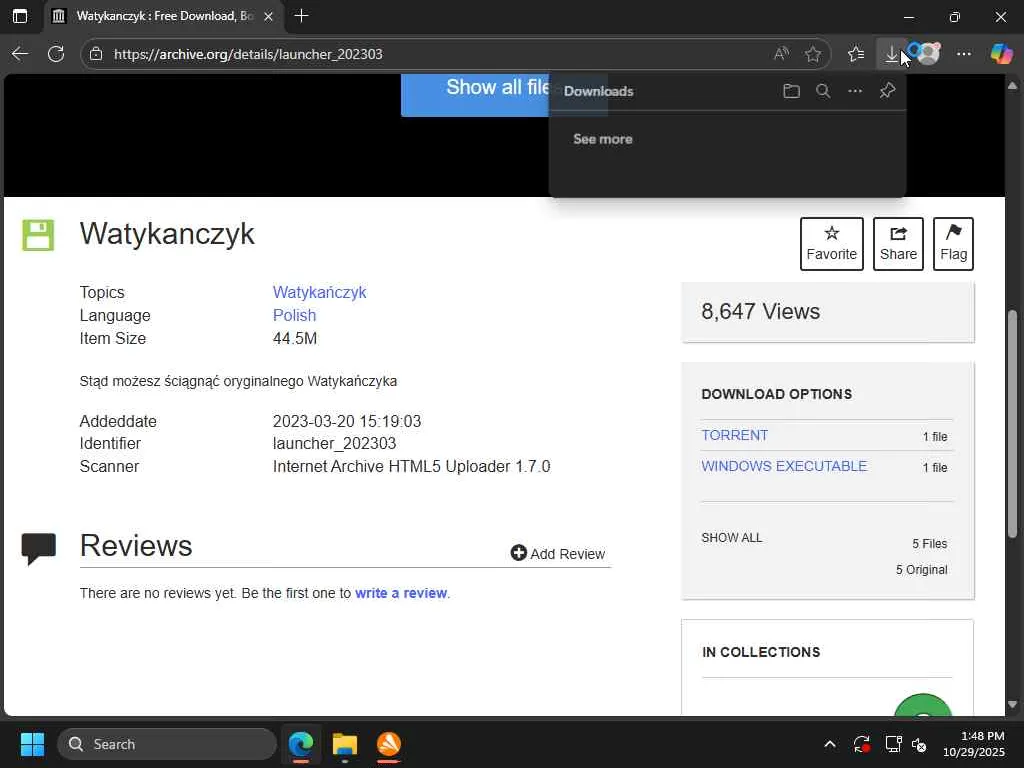Flag this archive item
Viewport: 1024px width, 768px height.
pos(953,244)
